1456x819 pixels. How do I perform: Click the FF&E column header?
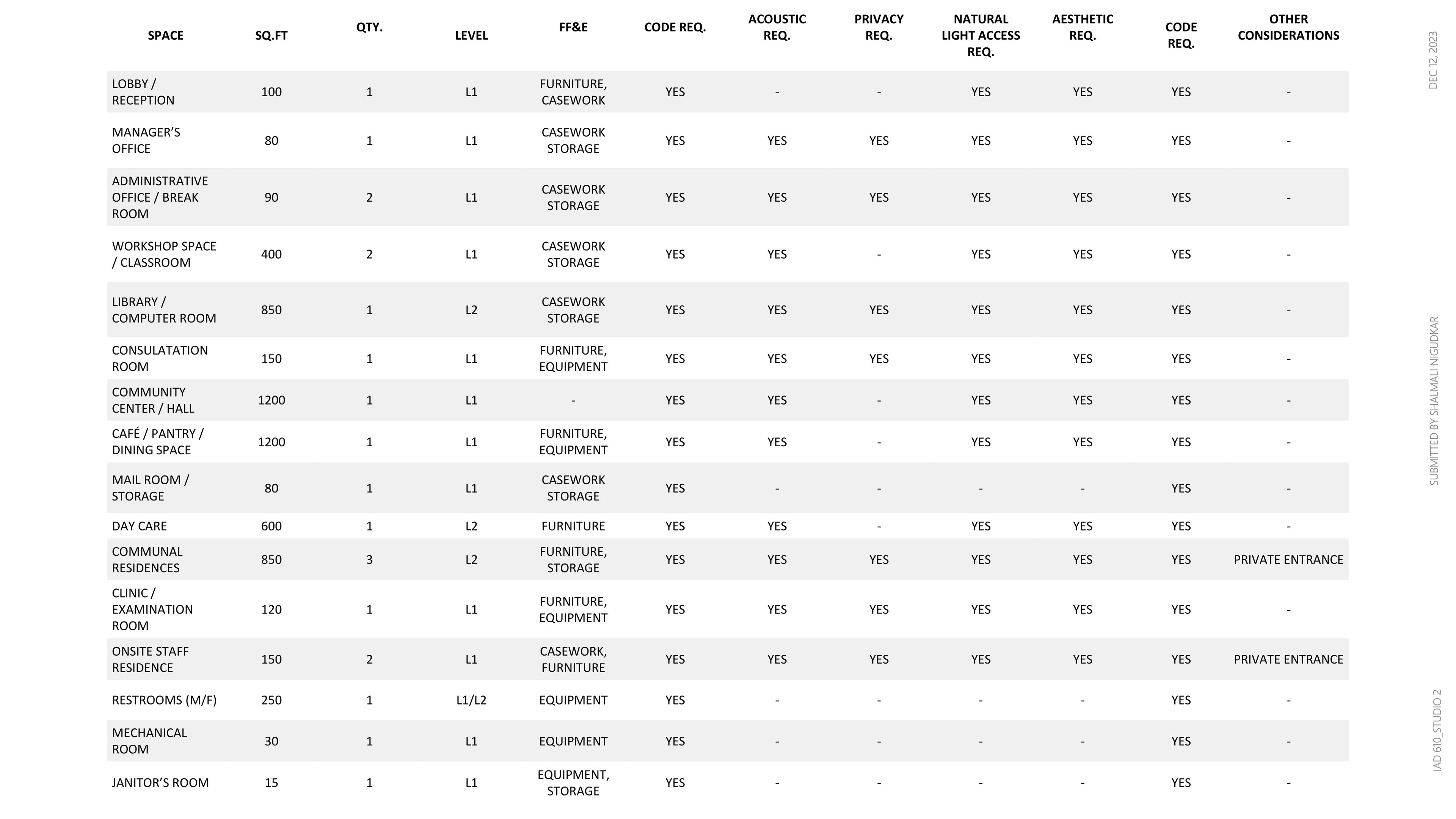click(573, 27)
